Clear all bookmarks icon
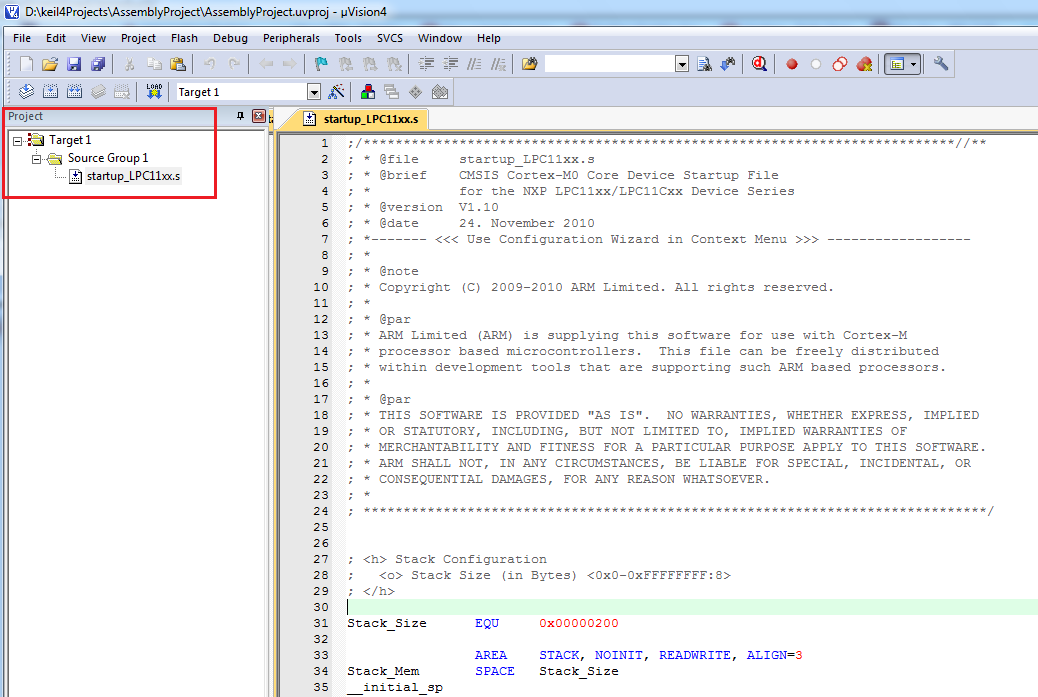The width and height of the screenshot is (1038, 697). point(394,64)
